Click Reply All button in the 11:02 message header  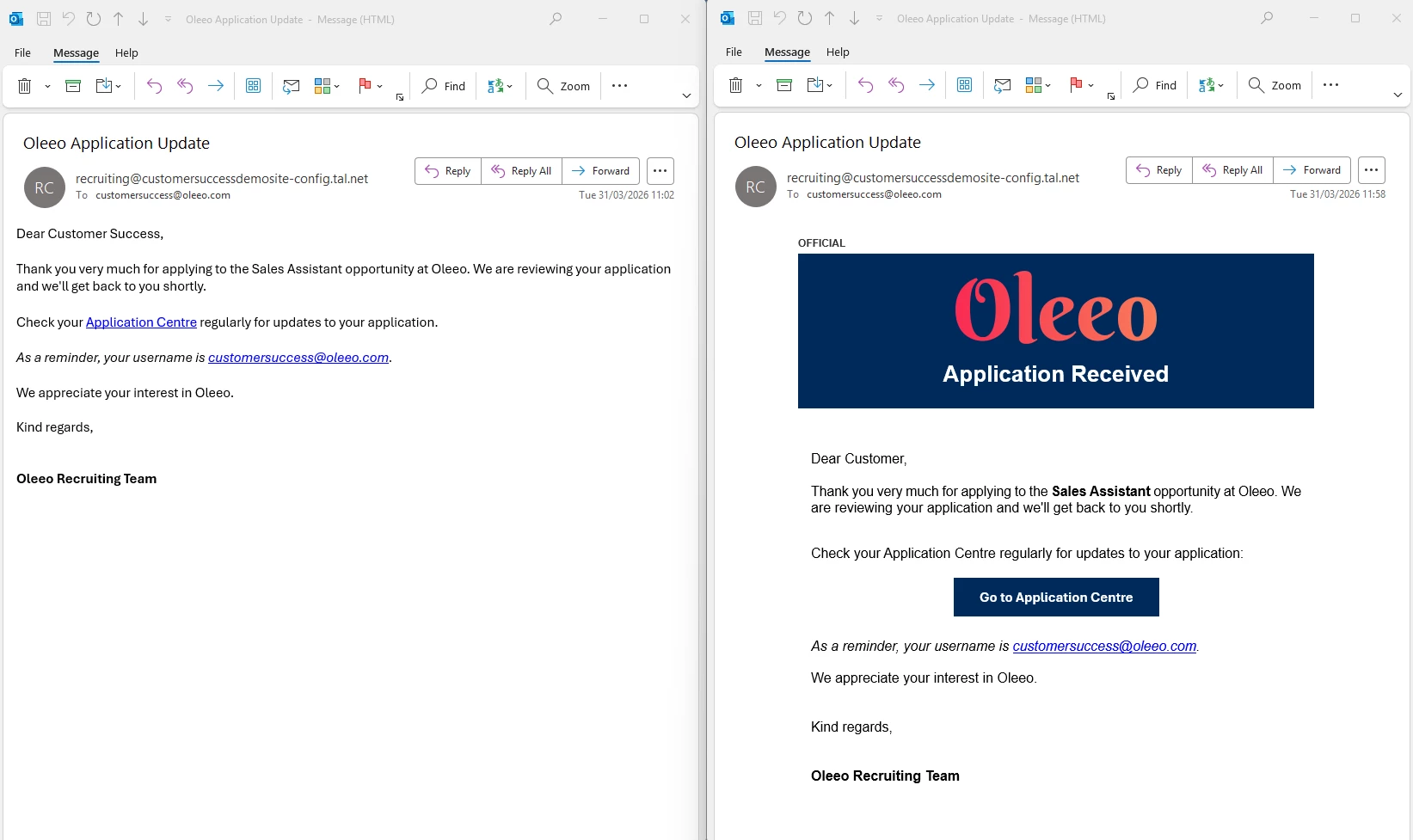522,171
